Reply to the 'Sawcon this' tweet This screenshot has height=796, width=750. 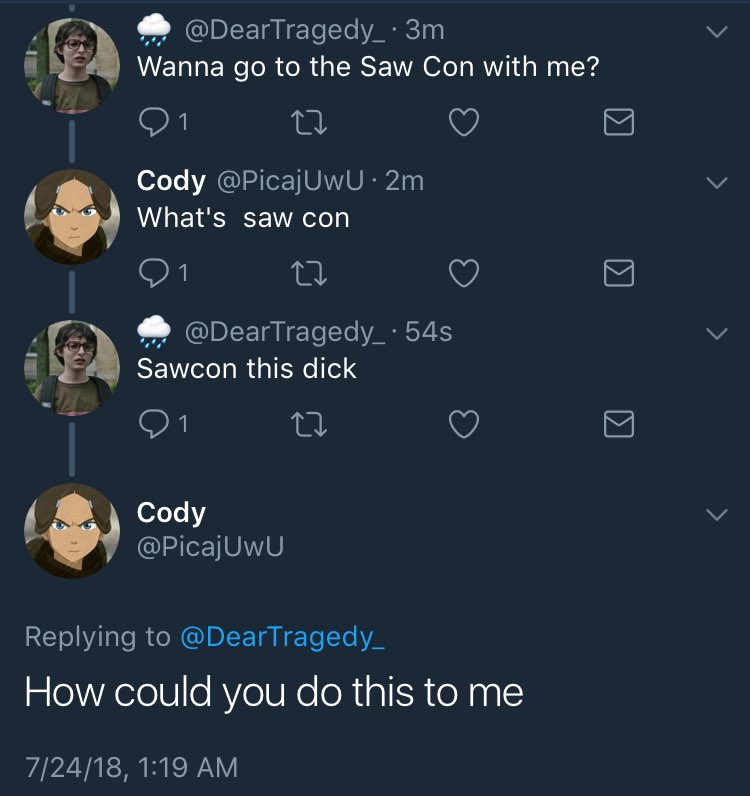pos(154,425)
